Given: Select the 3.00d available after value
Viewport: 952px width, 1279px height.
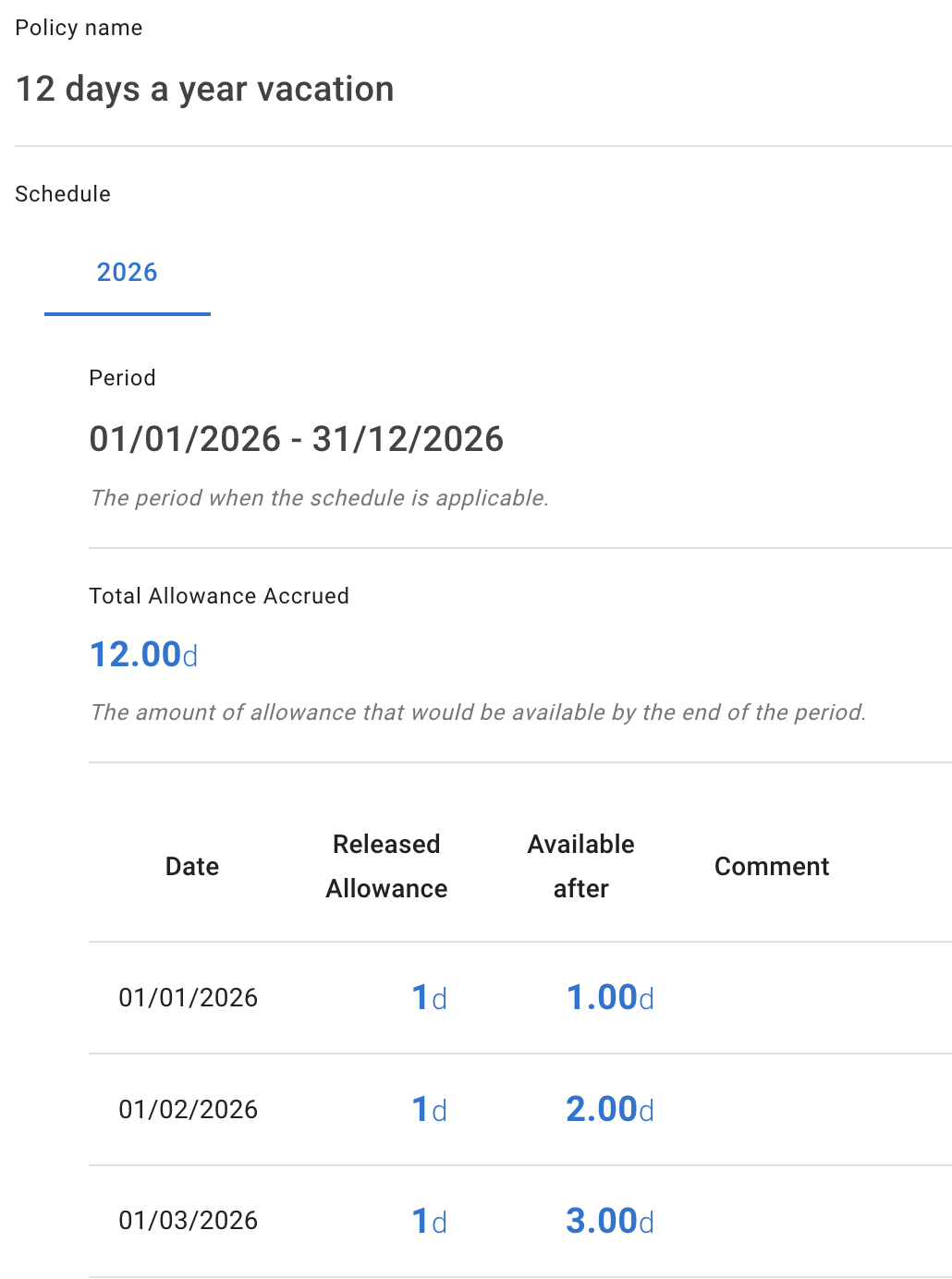Looking at the screenshot, I should (x=609, y=1220).
